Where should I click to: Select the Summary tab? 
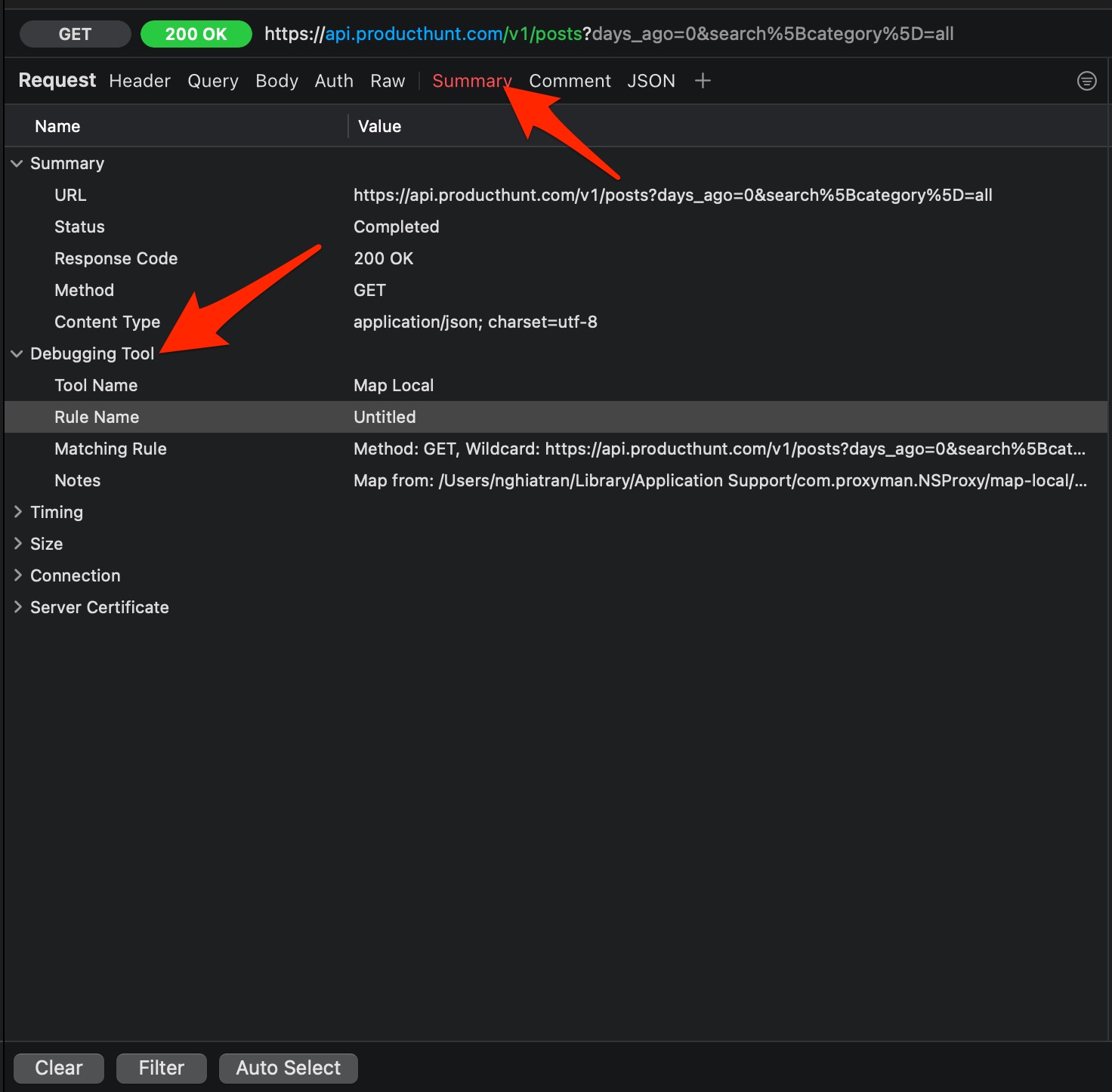tap(472, 81)
